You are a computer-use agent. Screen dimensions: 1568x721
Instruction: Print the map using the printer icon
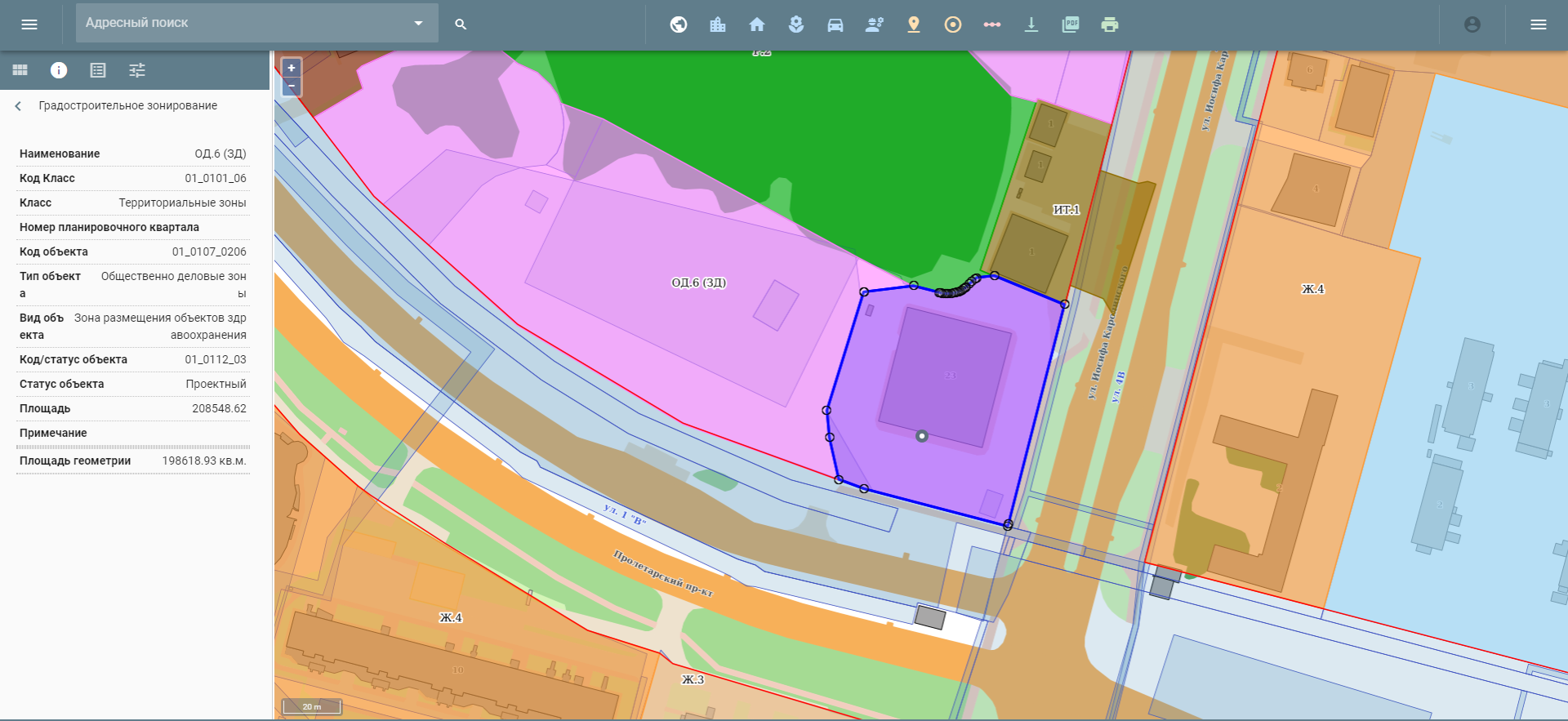(x=1109, y=24)
